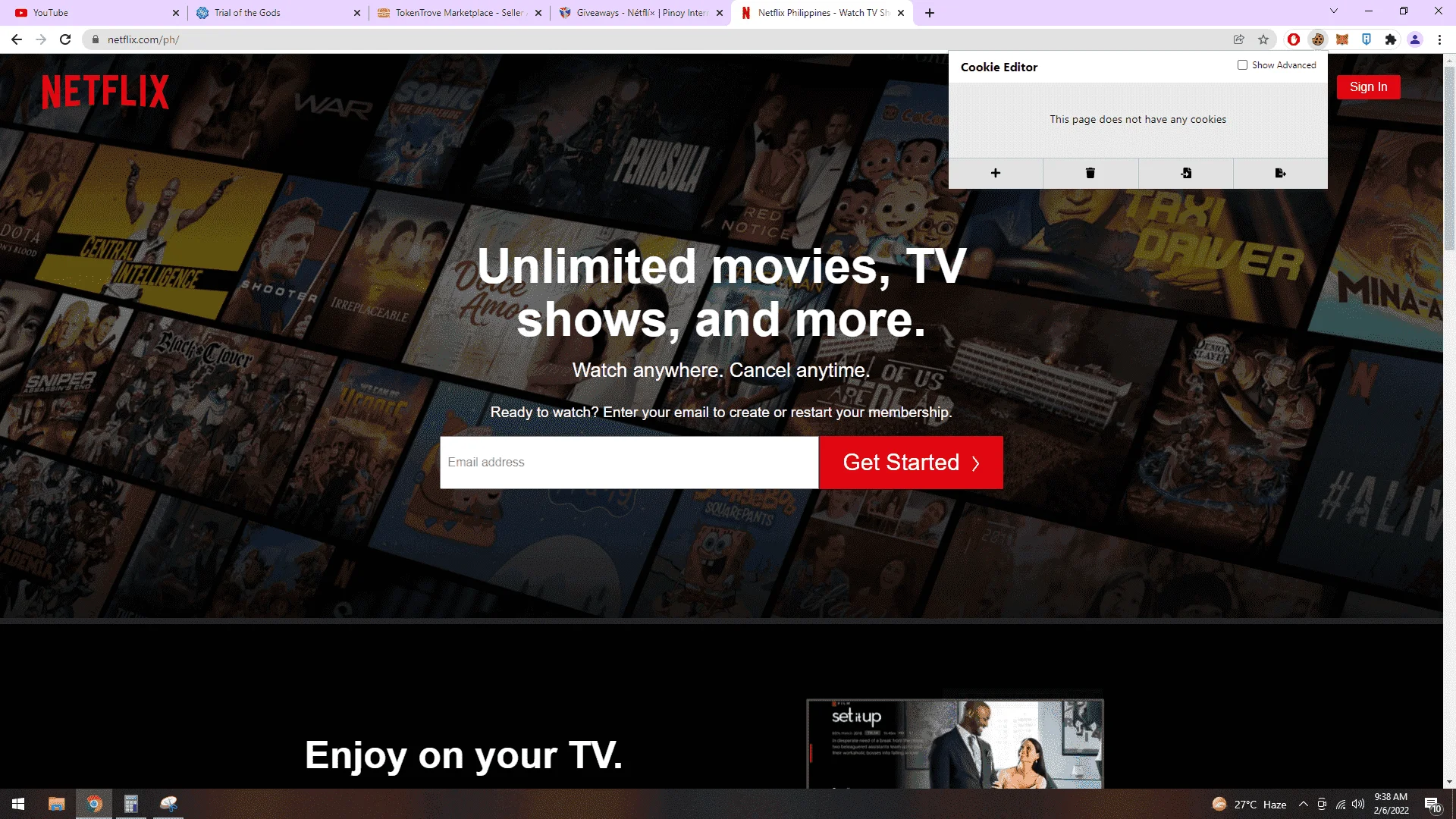Import cookies in Cookie Editor
The width and height of the screenshot is (1456, 819).
tap(1186, 173)
